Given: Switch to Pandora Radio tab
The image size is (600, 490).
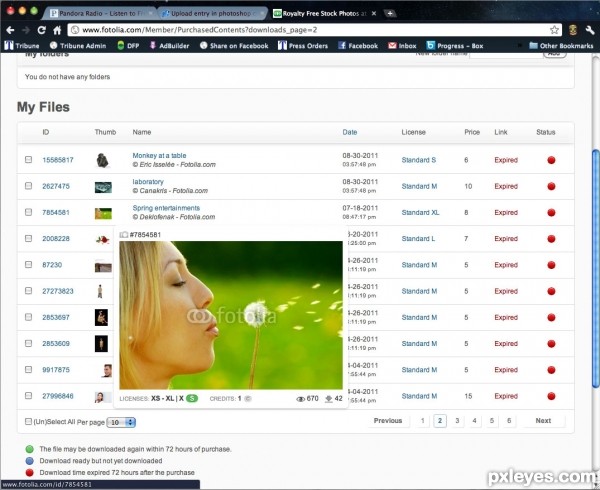Looking at the screenshot, I should 101,13.
